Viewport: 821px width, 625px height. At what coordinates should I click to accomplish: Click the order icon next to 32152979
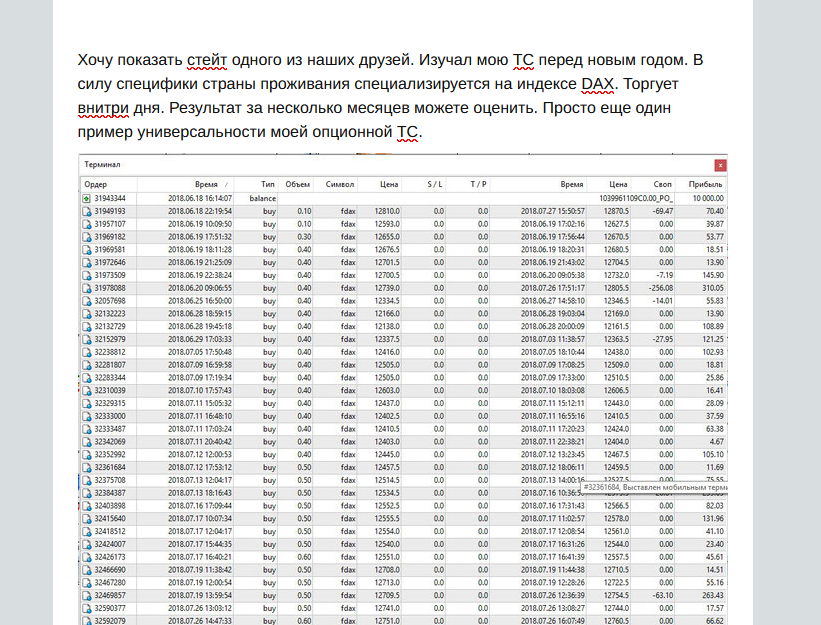coord(86,340)
